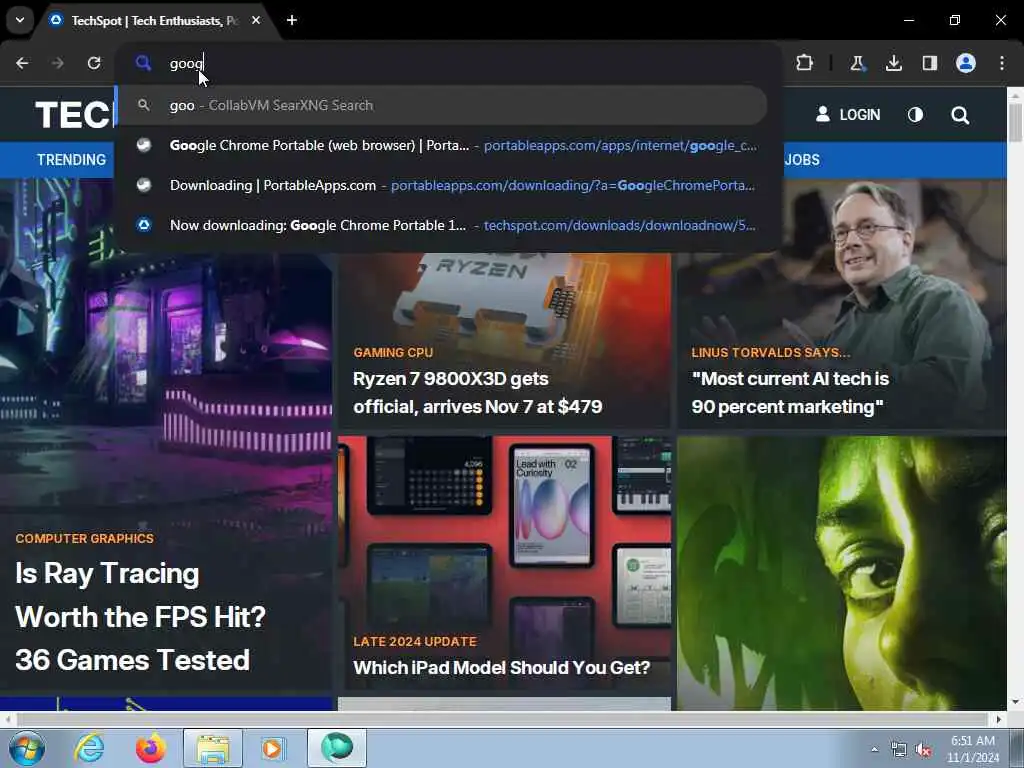The image size is (1024, 768).
Task: Click the active green browser taskbar icon
Action: (x=337, y=748)
